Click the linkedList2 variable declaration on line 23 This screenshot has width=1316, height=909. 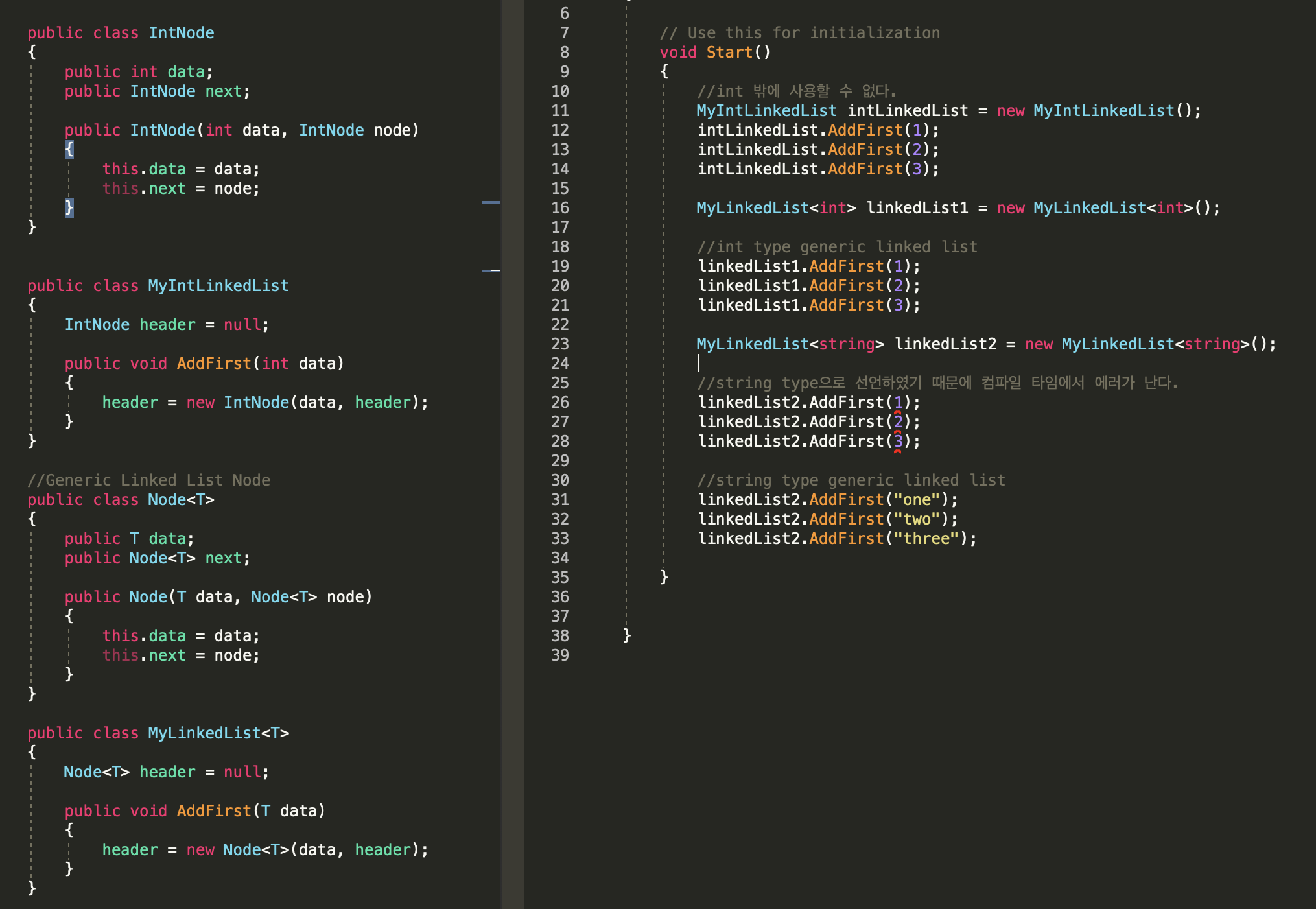pos(945,344)
